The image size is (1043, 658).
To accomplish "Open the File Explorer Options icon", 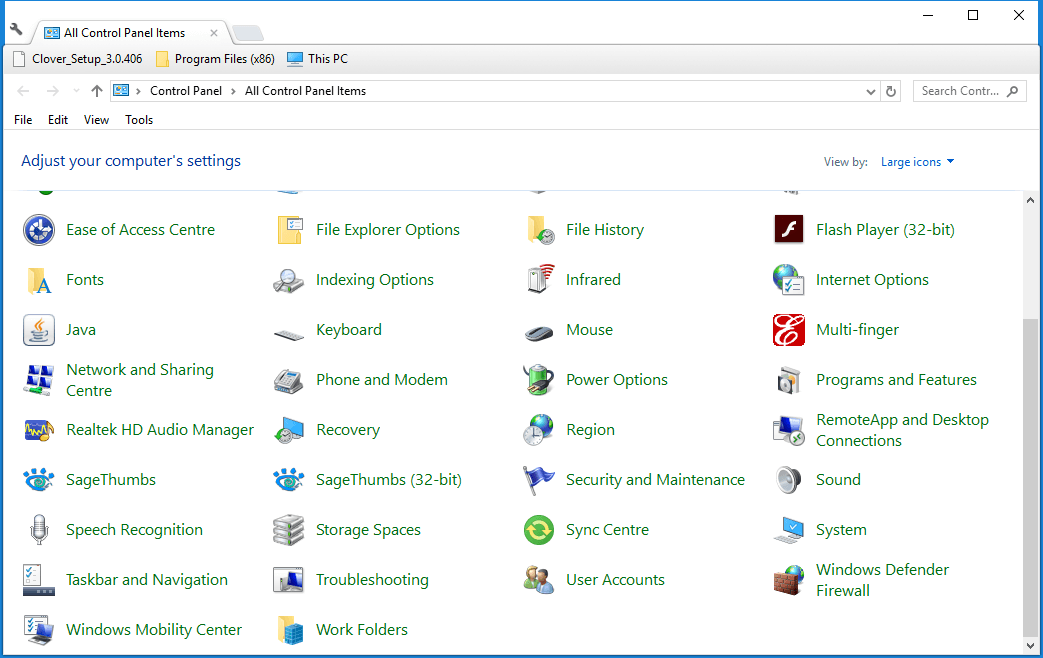I will coord(289,230).
